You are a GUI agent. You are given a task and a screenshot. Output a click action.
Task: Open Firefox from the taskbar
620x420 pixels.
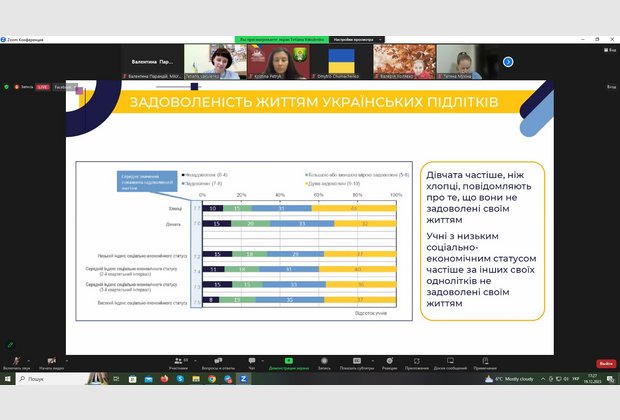164,379
